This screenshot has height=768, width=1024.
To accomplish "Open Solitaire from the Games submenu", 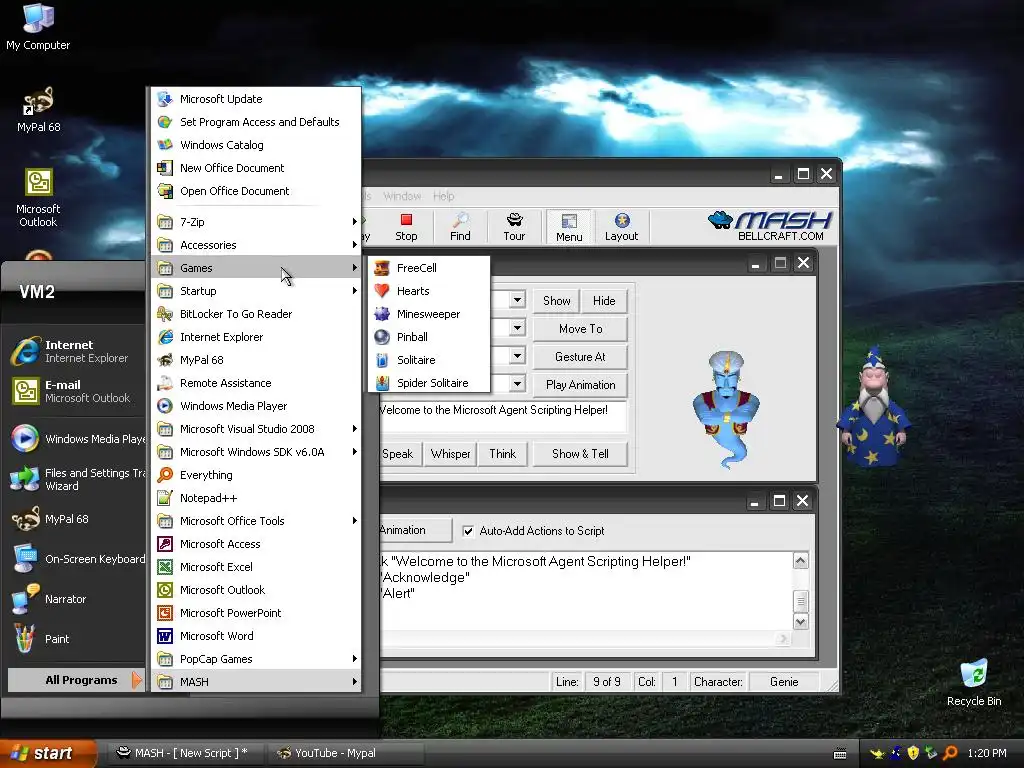I will click(x=428, y=360).
